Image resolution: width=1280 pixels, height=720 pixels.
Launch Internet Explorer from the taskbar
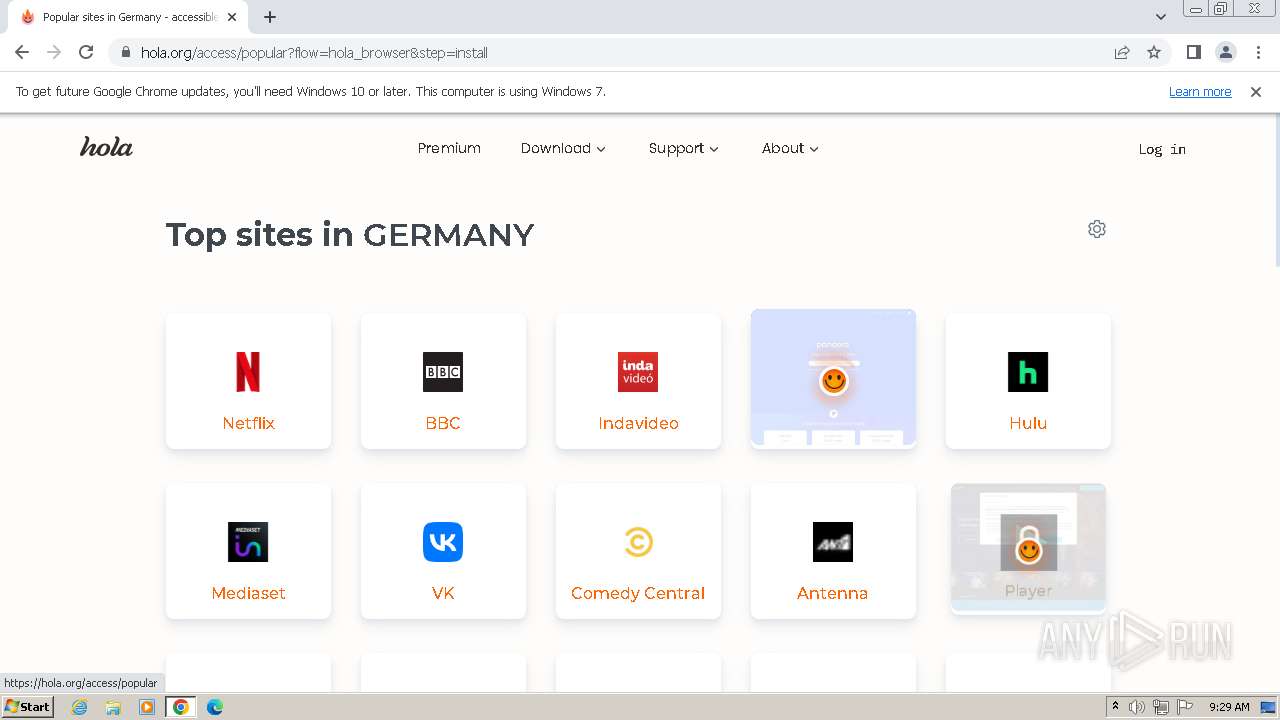click(x=79, y=707)
